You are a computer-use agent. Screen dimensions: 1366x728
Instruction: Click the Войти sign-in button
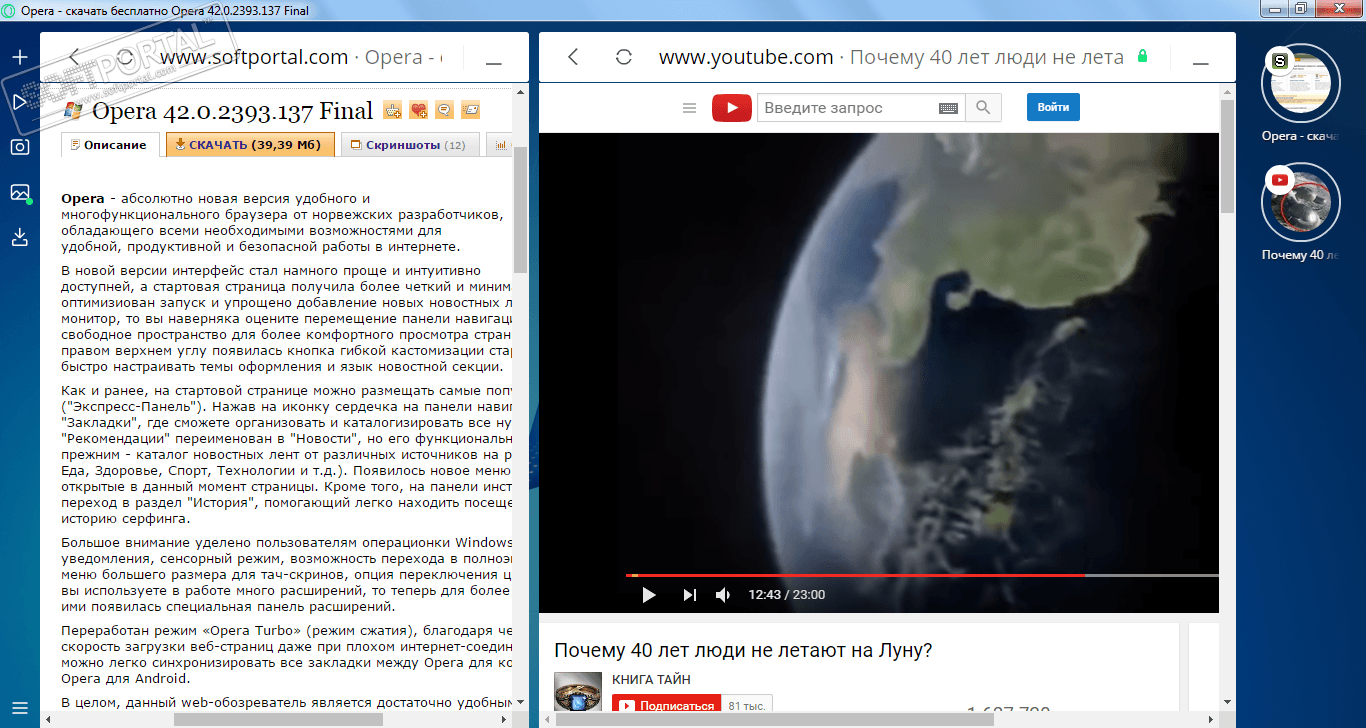pos(1053,107)
